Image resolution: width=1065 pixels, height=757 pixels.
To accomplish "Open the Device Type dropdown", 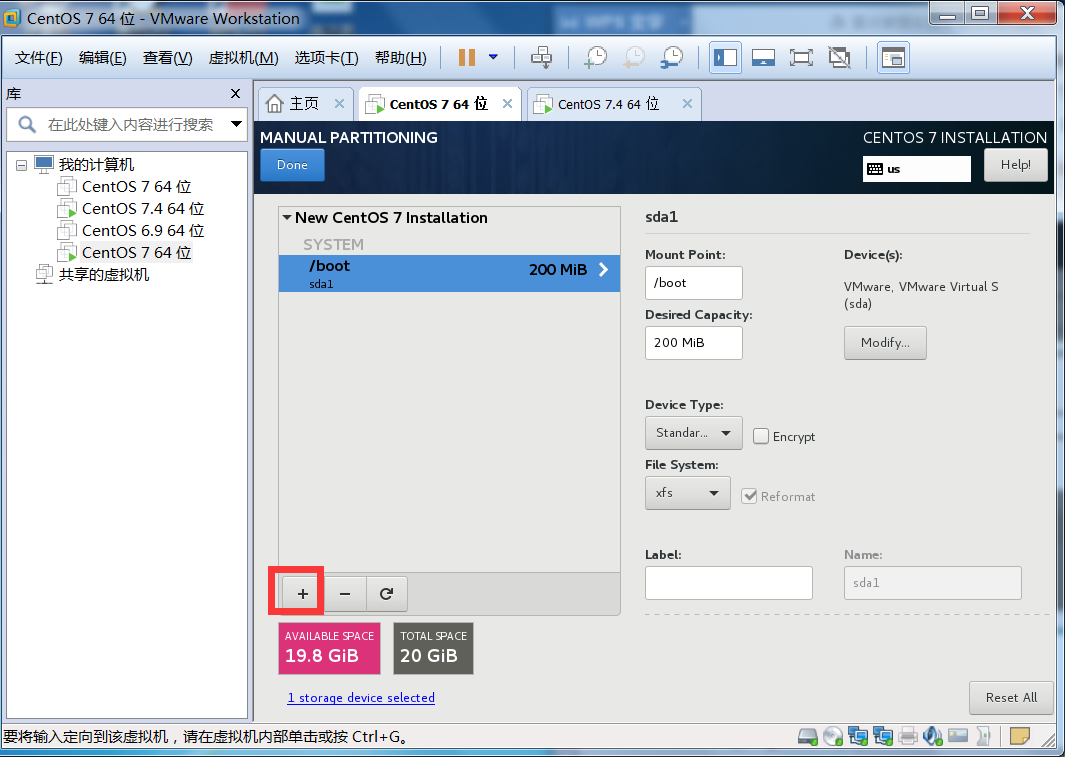I will (x=693, y=433).
